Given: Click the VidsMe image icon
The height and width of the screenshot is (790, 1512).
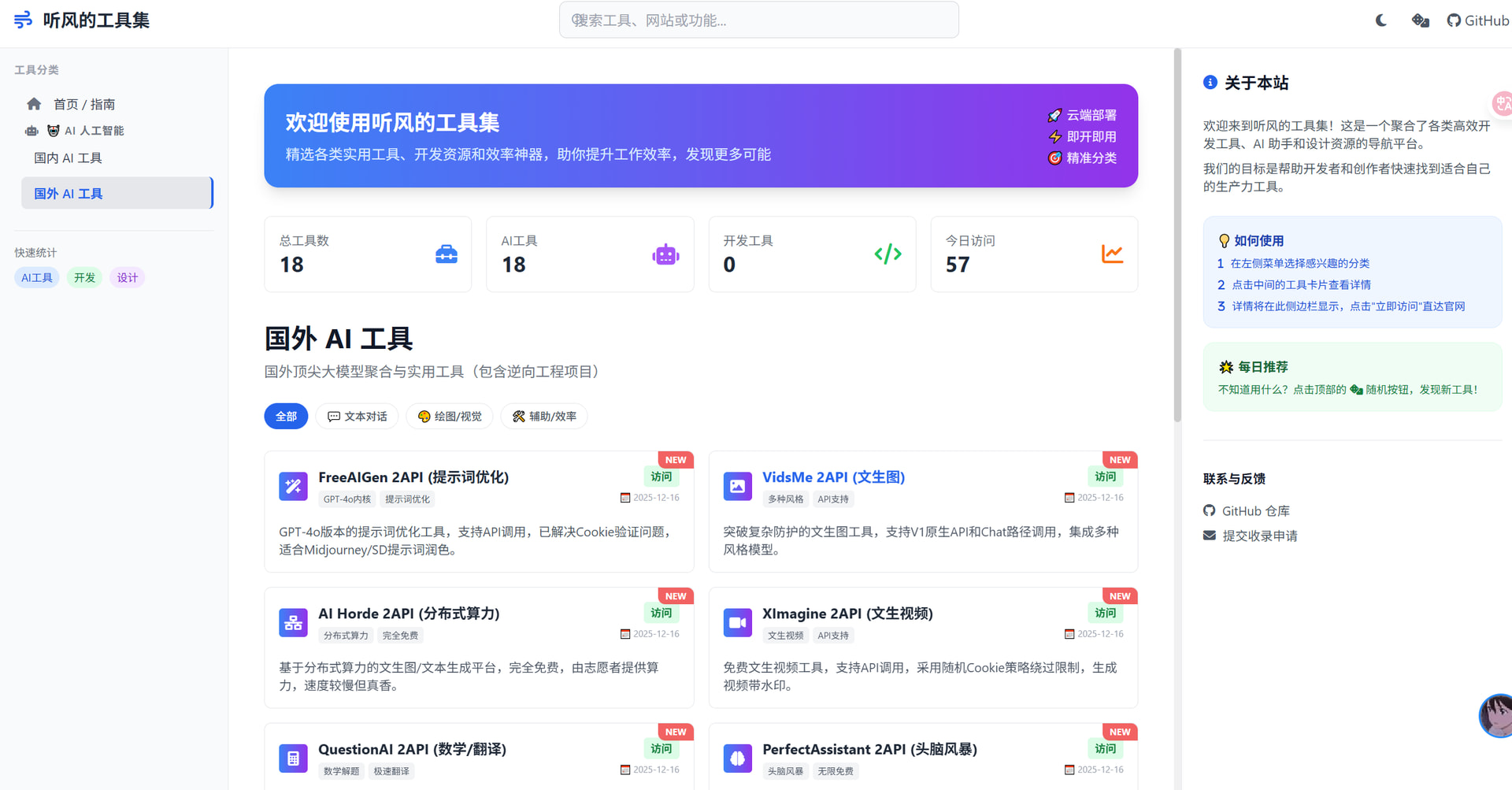Looking at the screenshot, I should (737, 486).
